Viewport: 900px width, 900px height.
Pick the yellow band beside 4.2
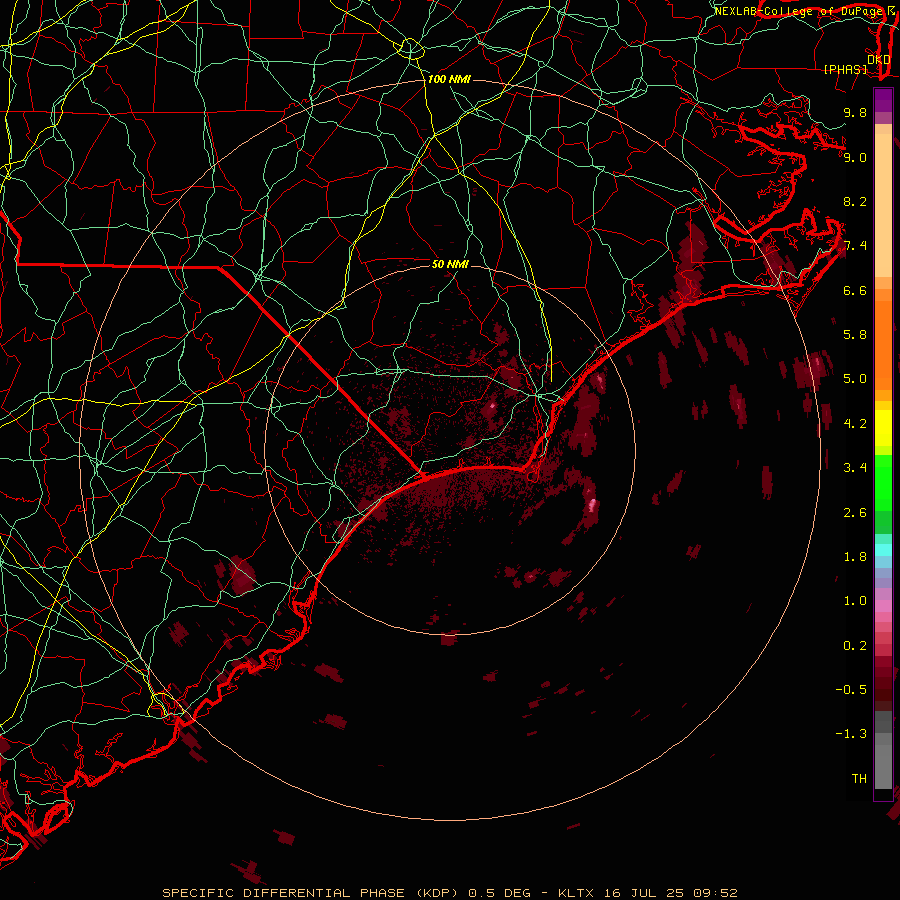pos(883,428)
